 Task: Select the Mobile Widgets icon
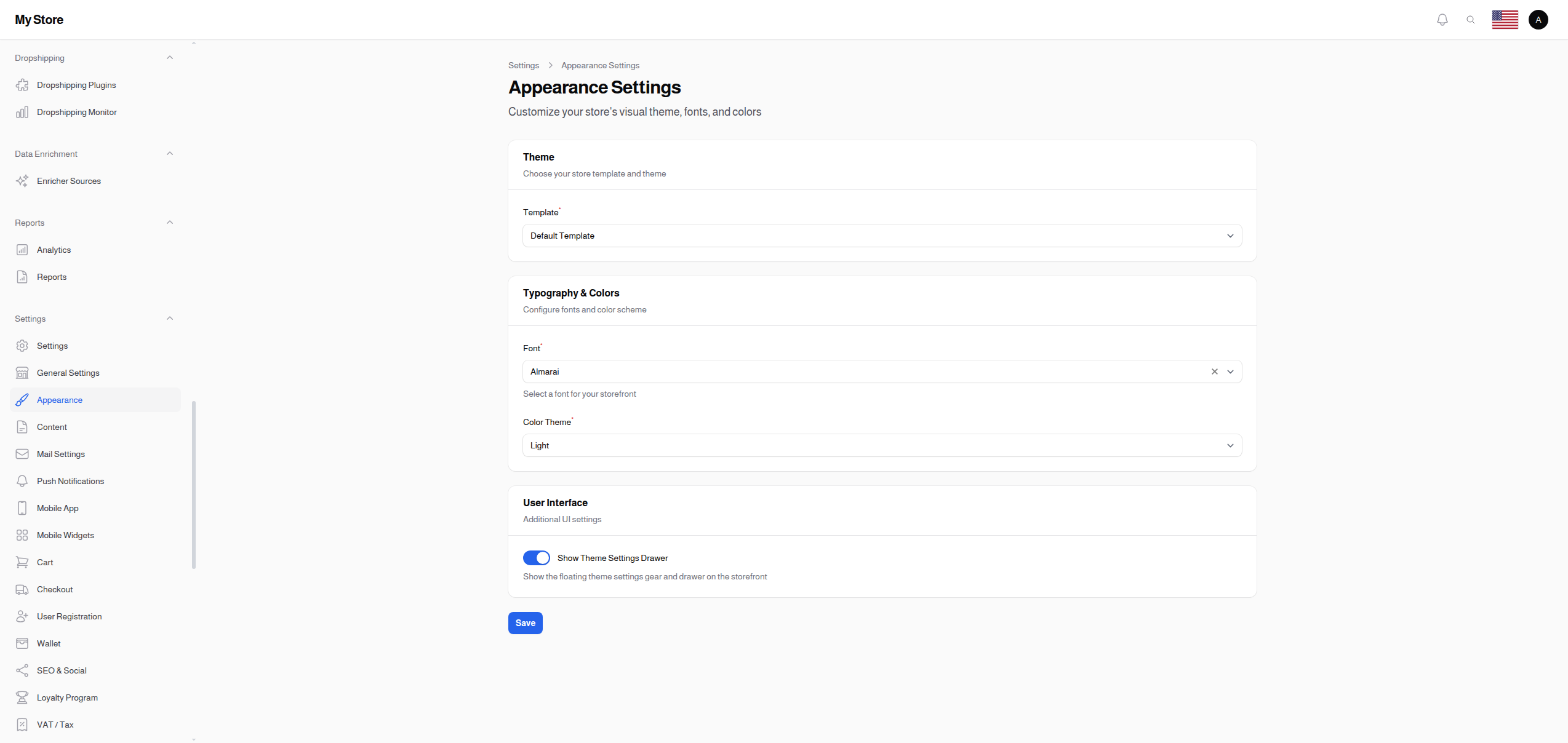point(22,535)
